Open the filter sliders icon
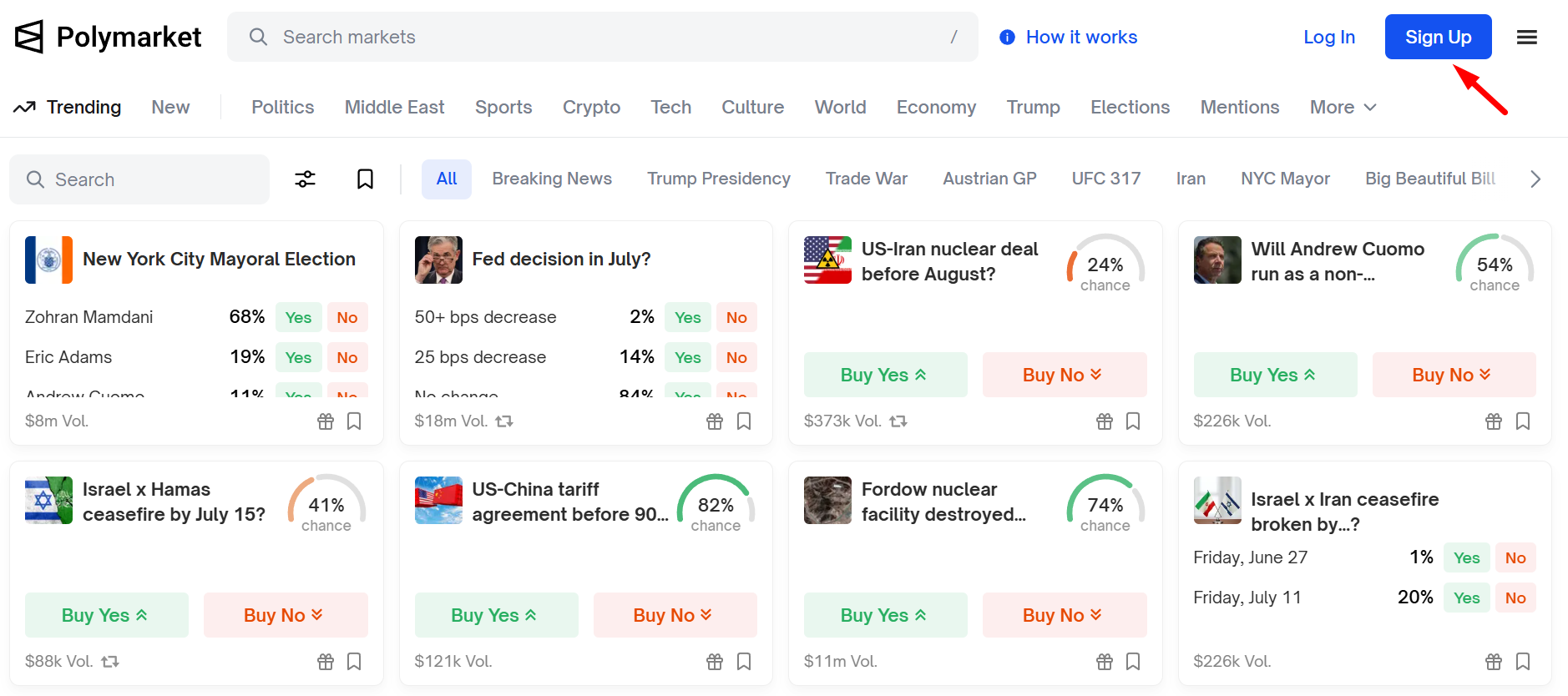The width and height of the screenshot is (1568, 696). [x=306, y=179]
